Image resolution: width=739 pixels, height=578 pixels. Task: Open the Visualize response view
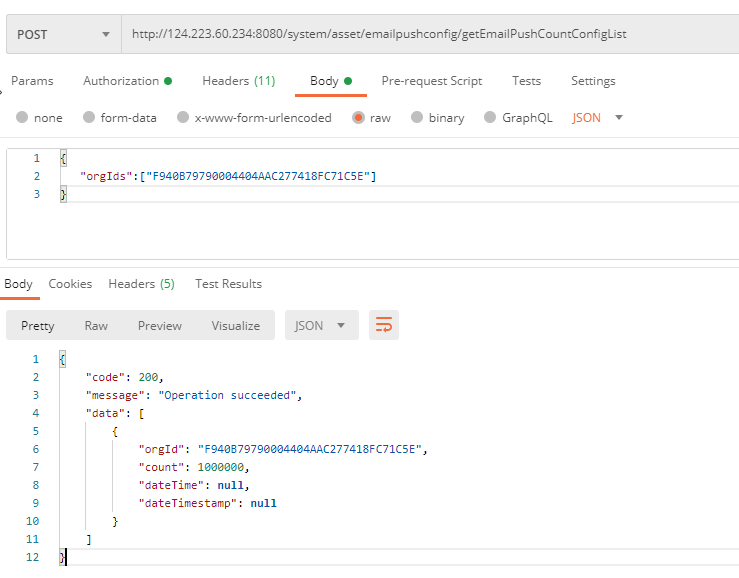point(235,325)
